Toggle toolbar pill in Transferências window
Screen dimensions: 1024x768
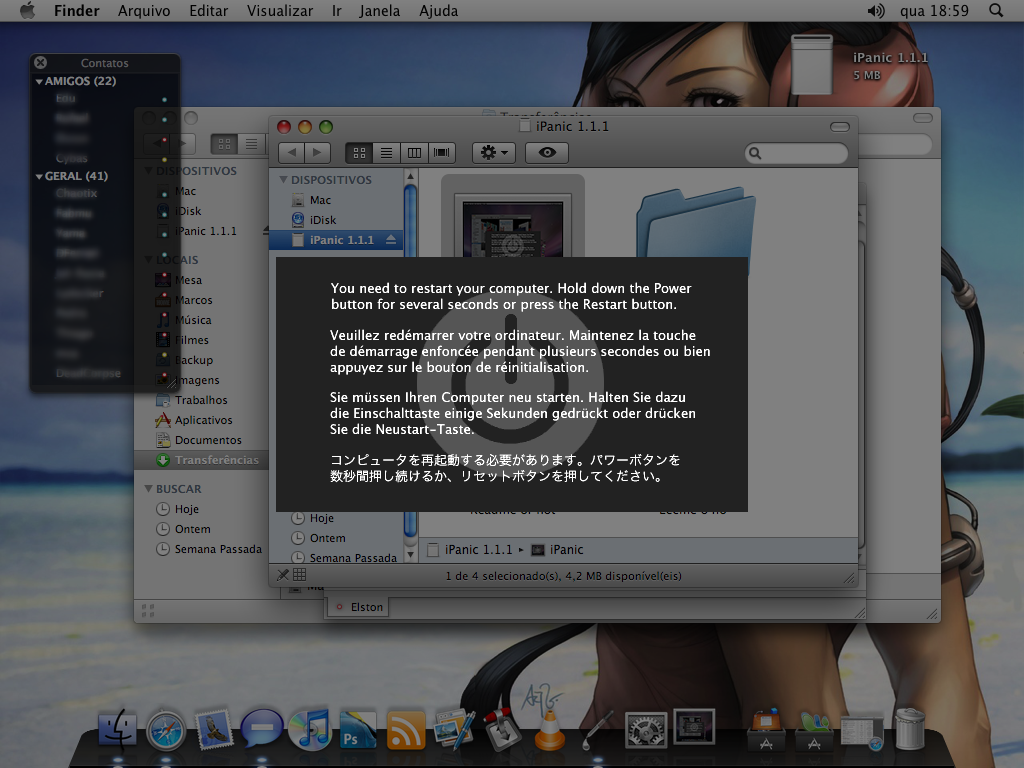922,118
